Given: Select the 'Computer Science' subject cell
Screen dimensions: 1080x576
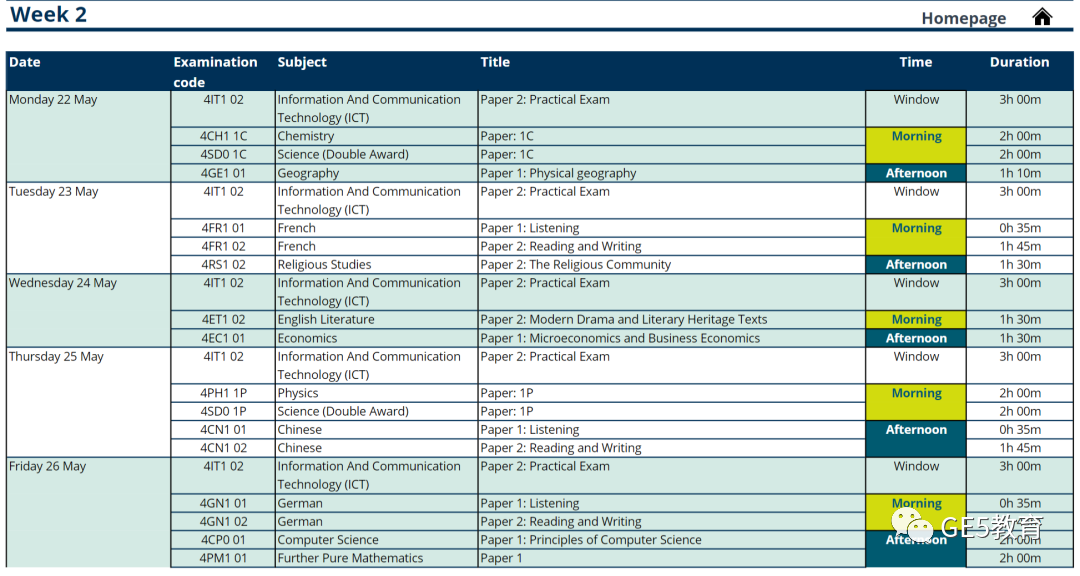Looking at the screenshot, I should [x=377, y=540].
